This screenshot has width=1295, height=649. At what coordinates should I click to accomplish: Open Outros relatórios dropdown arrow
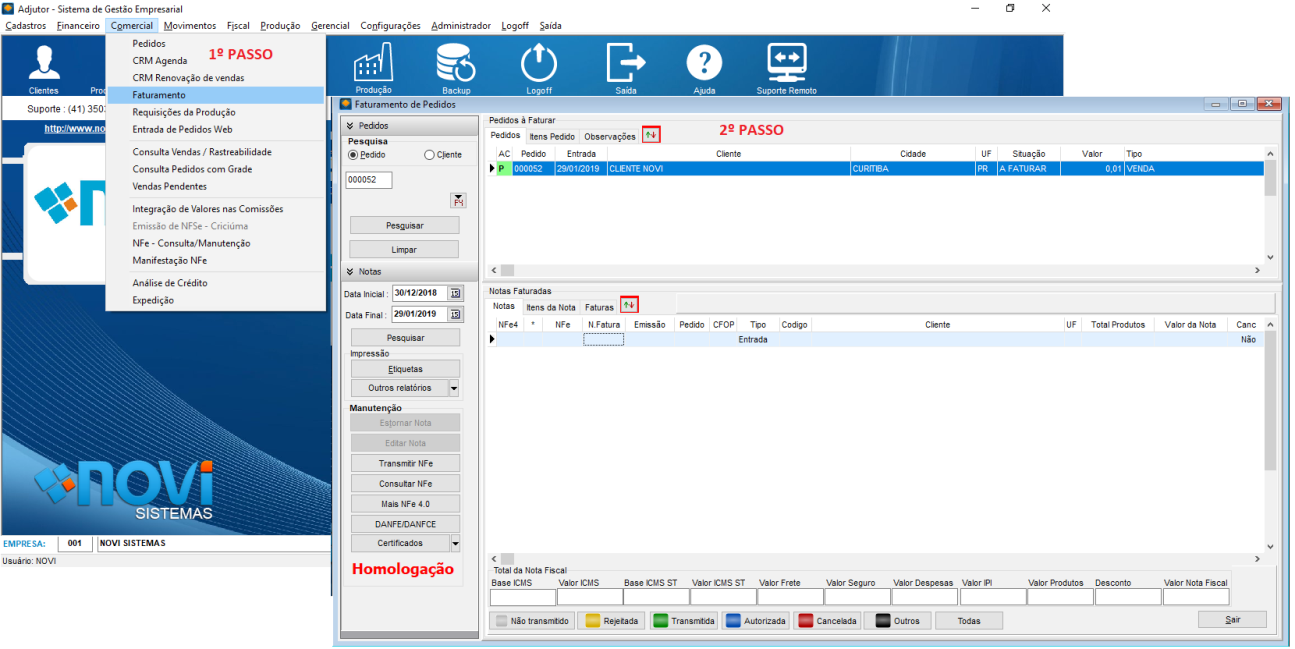point(455,388)
